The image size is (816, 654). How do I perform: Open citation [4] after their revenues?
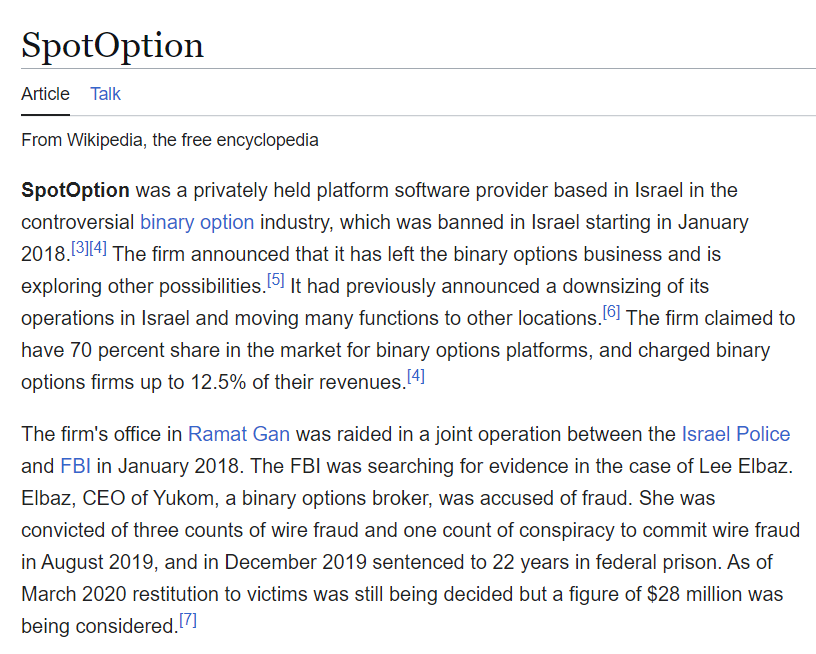(416, 376)
